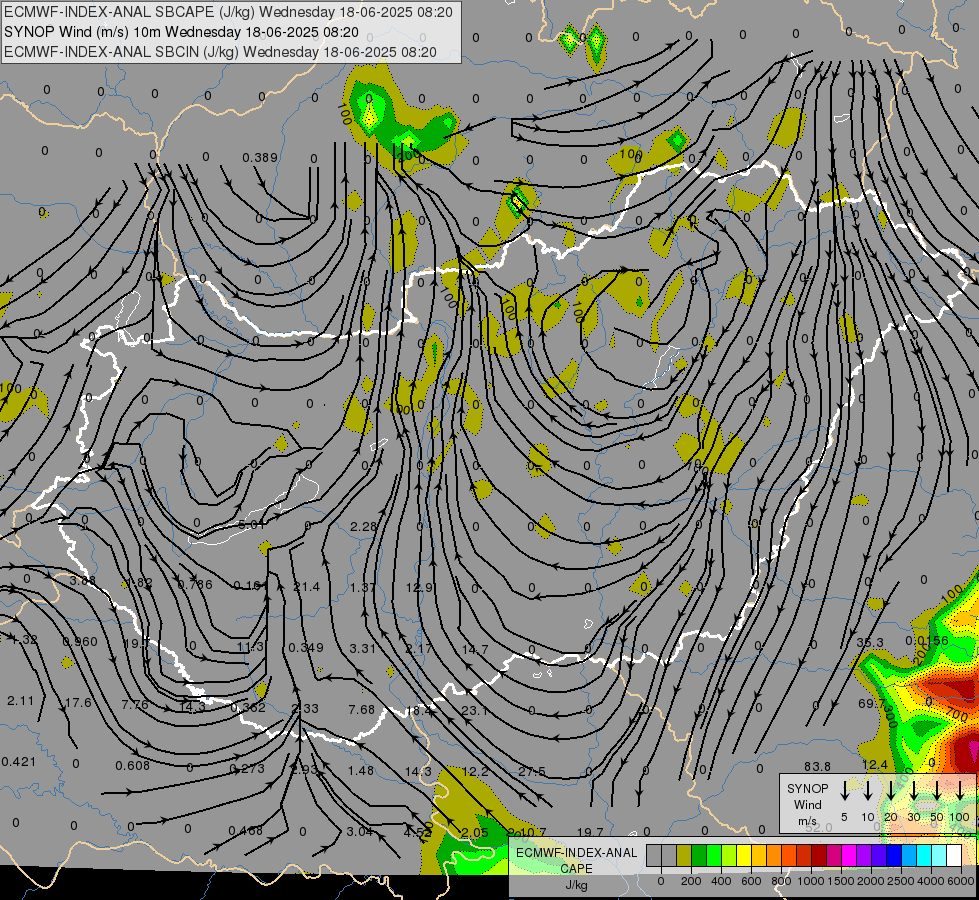Click the first gray swatch of the CAPE scale
Screen dimensions: 979x900
pyautogui.click(x=654, y=855)
